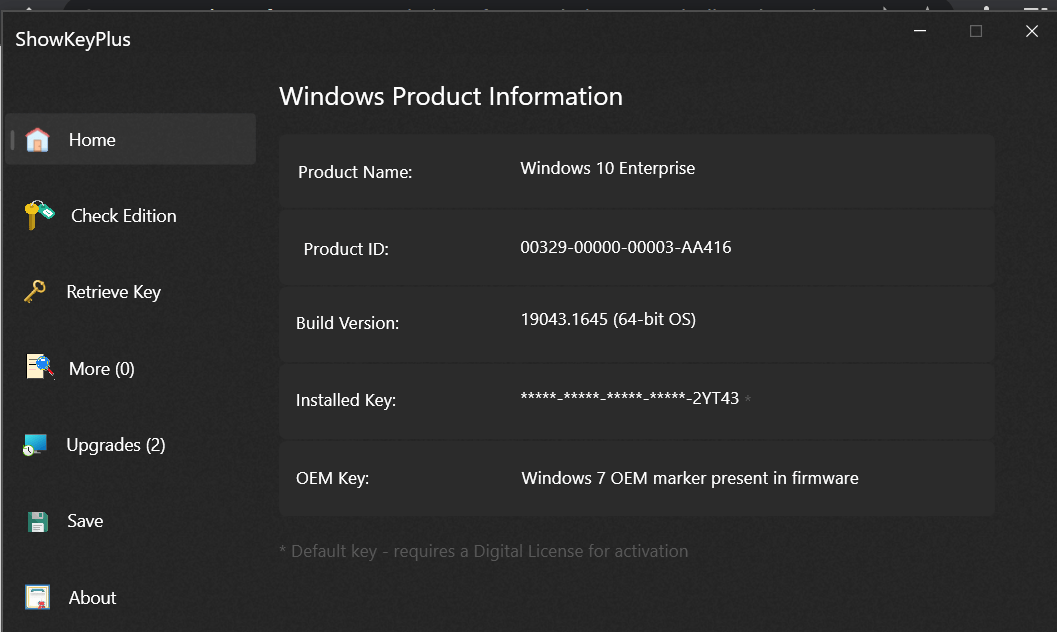Click the Product ID: label

coord(346,249)
